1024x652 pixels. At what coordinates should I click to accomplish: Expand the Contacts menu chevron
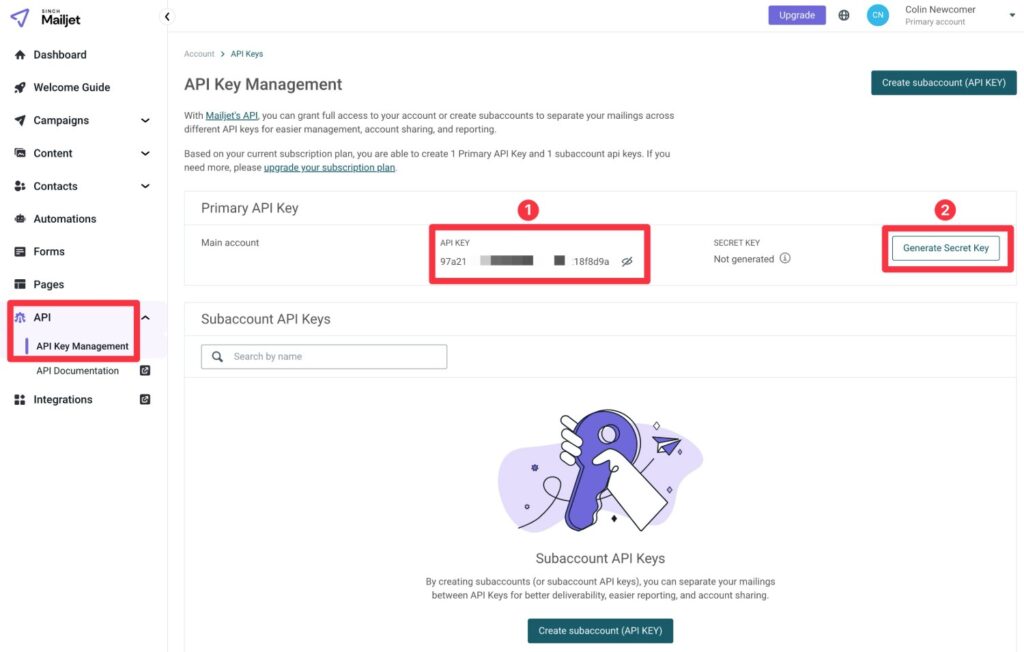point(145,186)
